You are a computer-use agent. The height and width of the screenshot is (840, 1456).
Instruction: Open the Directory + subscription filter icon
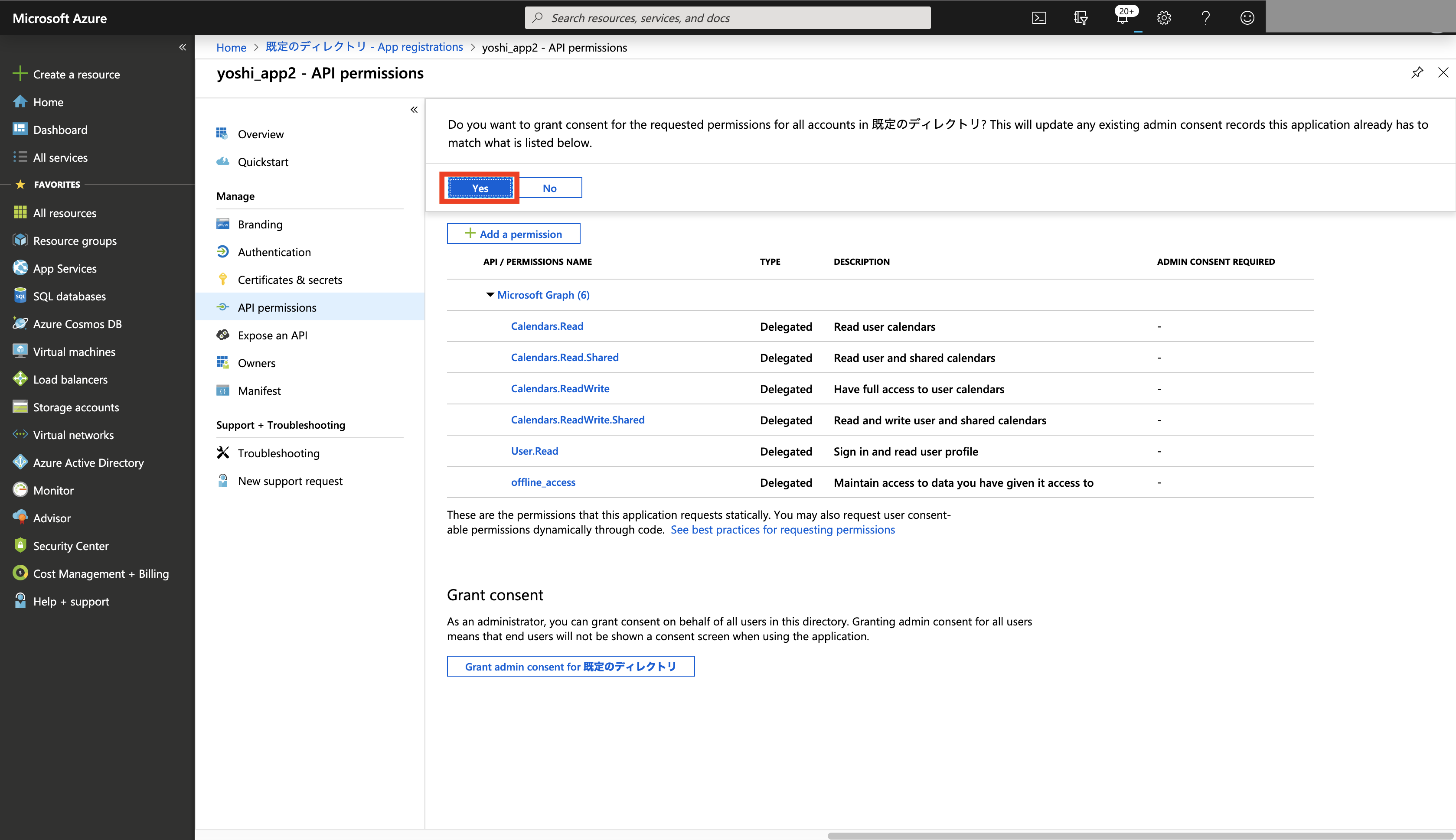pos(1081,18)
